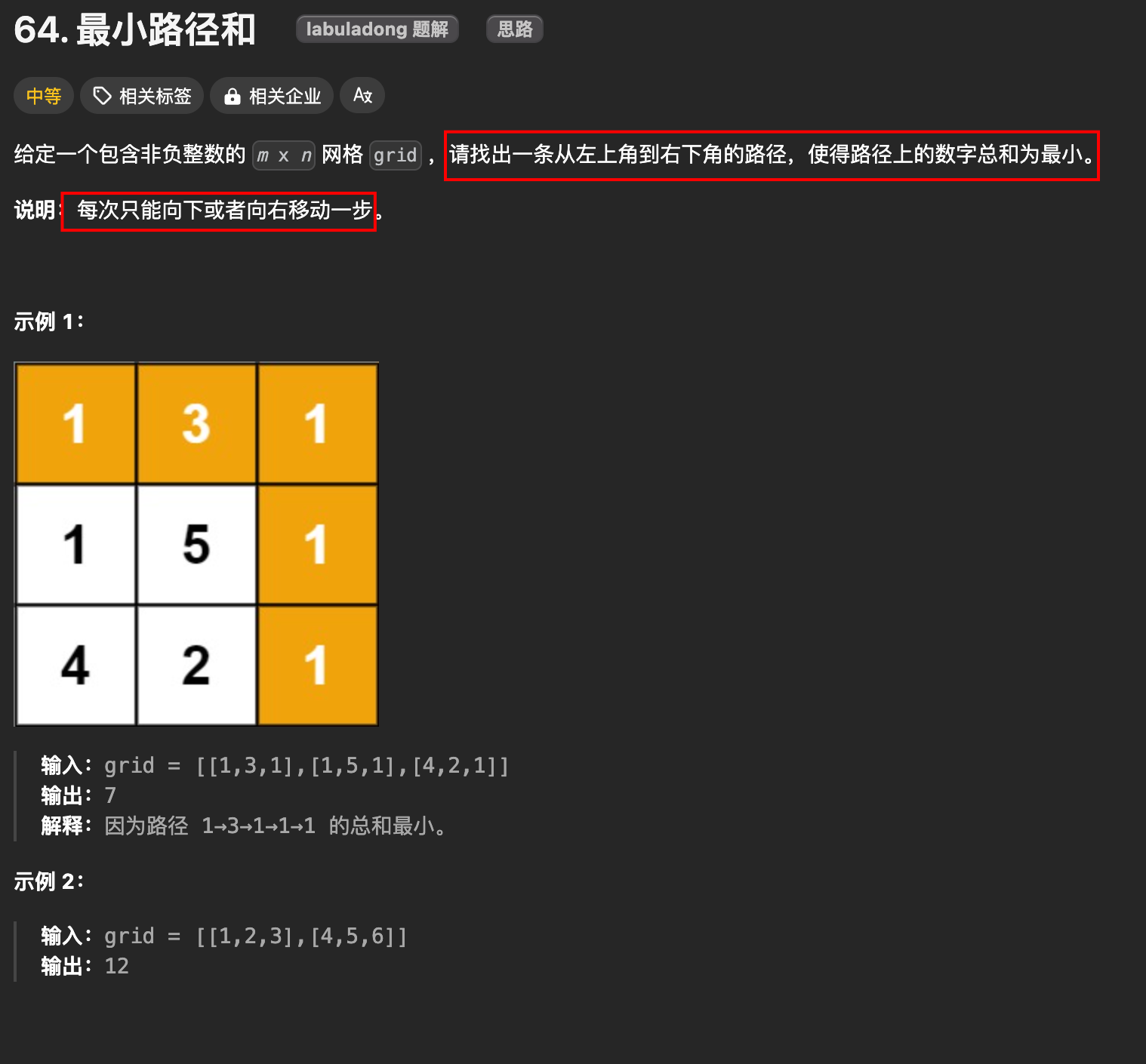Viewport: 1146px width, 1064px height.
Task: Click the translate language icon
Action: pyautogui.click(x=362, y=96)
